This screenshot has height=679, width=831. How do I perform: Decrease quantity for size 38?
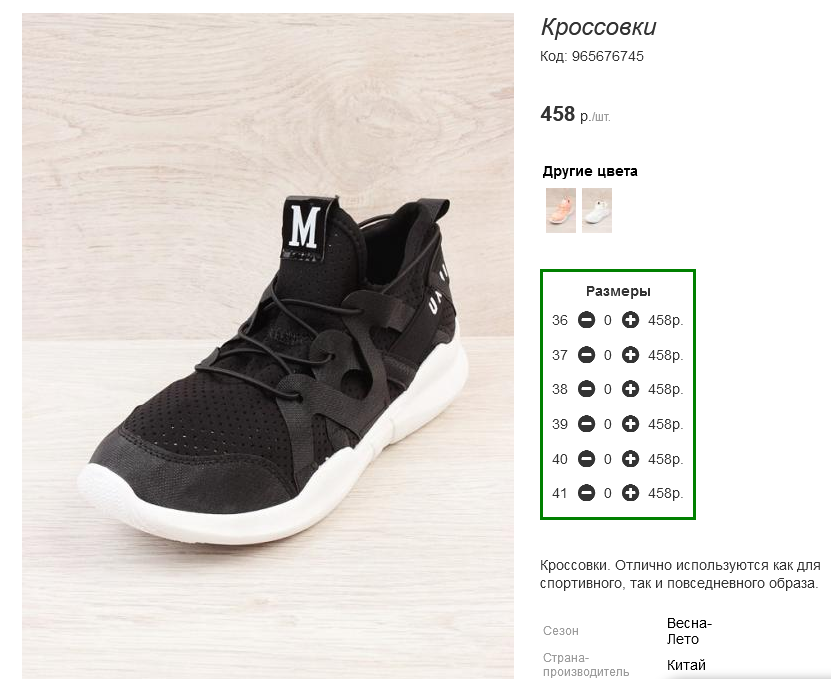tap(586, 389)
